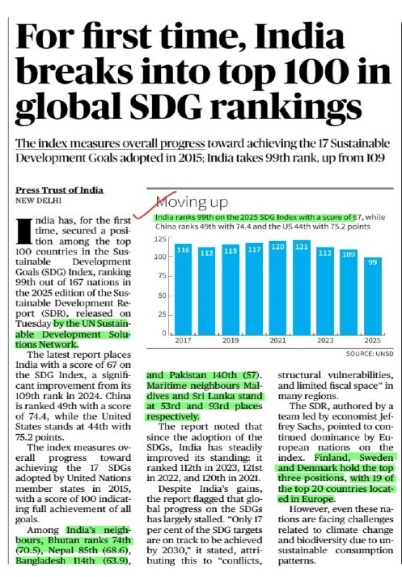Click the 2021 x-axis label
Screen dimensions: 402x577
click(x=278, y=340)
